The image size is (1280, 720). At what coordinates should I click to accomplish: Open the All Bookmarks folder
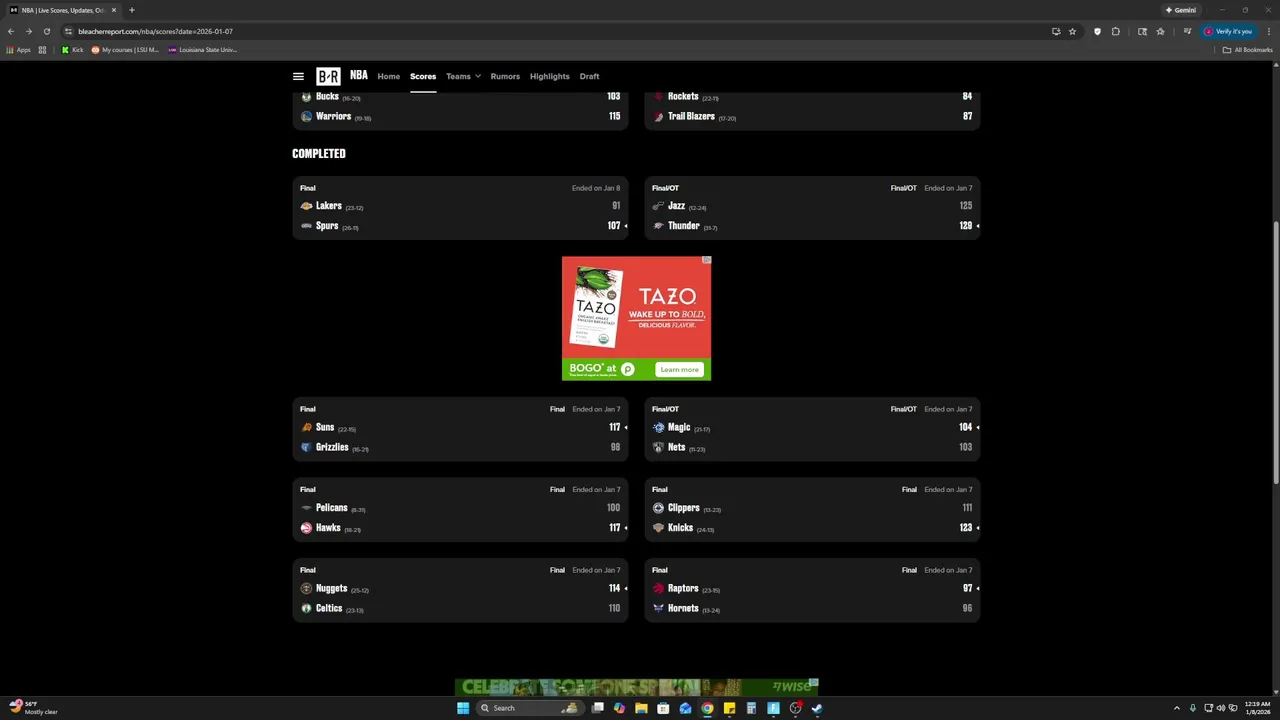(1247, 50)
